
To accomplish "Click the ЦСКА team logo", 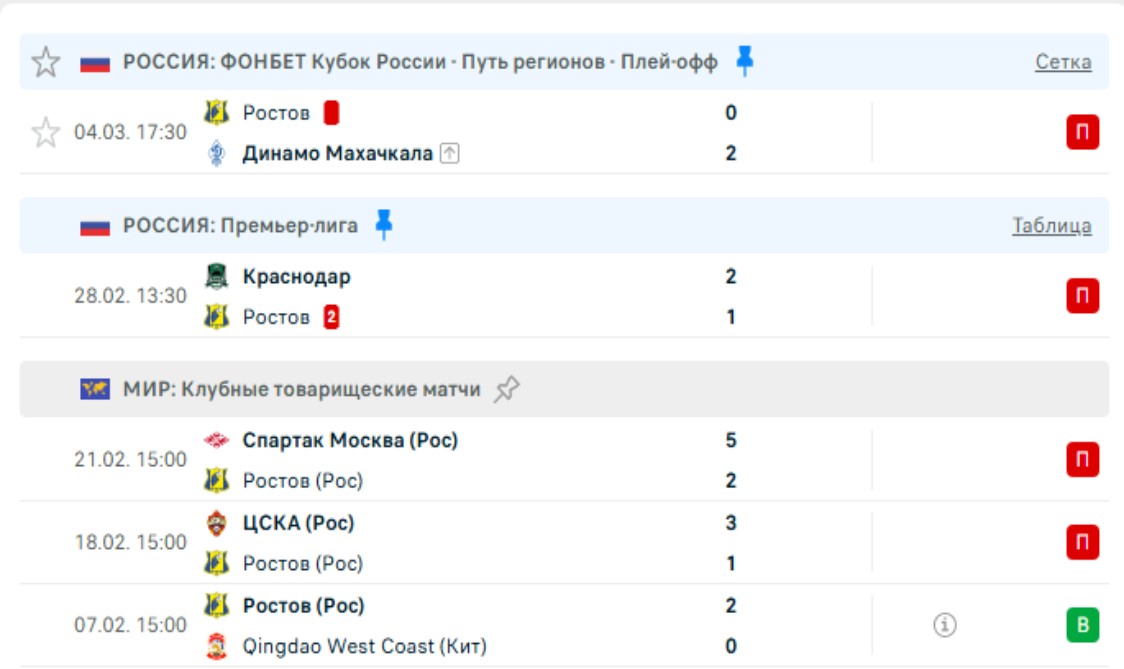I will click(216, 522).
